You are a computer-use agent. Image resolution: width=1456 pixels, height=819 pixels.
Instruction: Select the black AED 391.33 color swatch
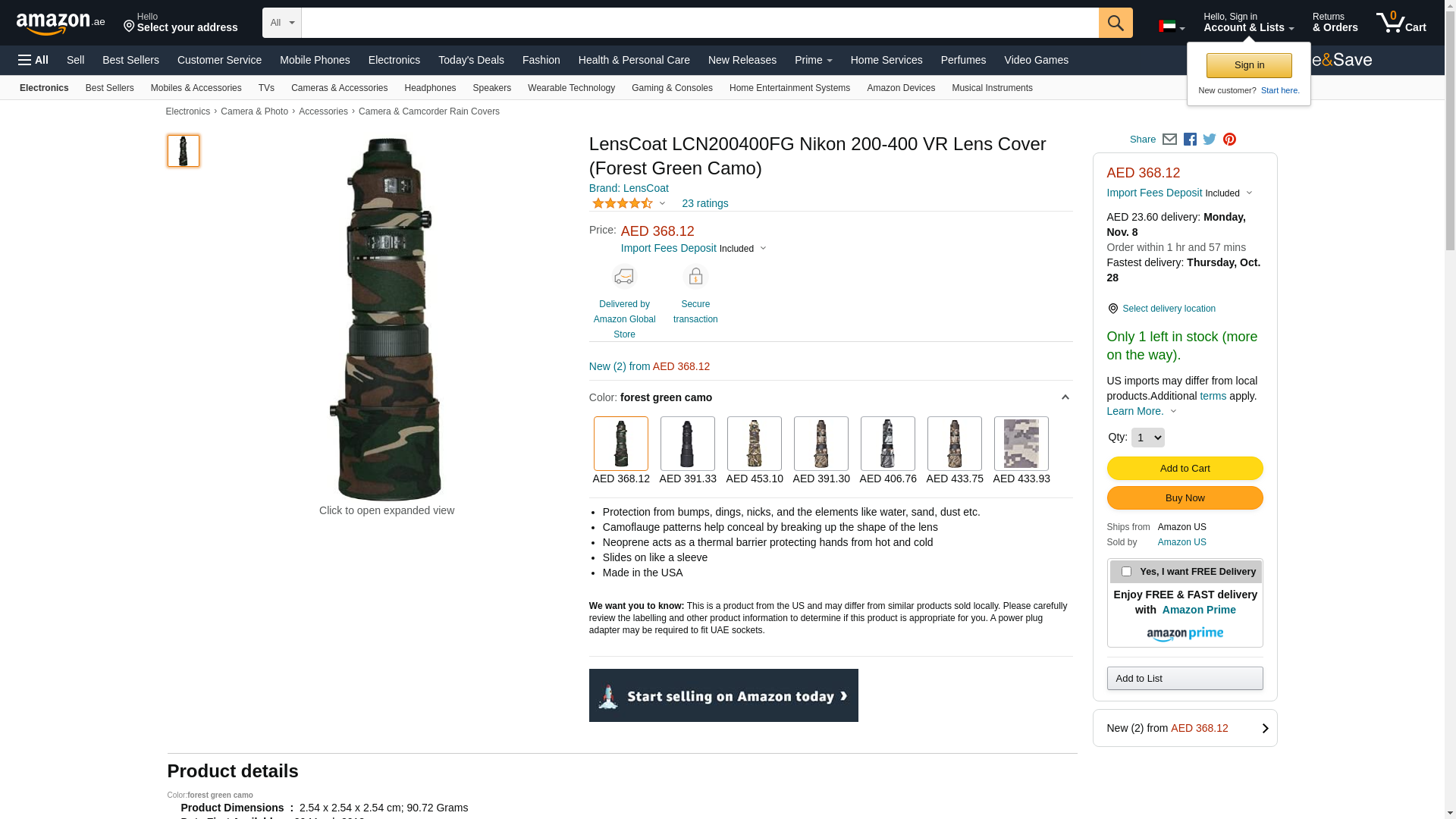(687, 444)
